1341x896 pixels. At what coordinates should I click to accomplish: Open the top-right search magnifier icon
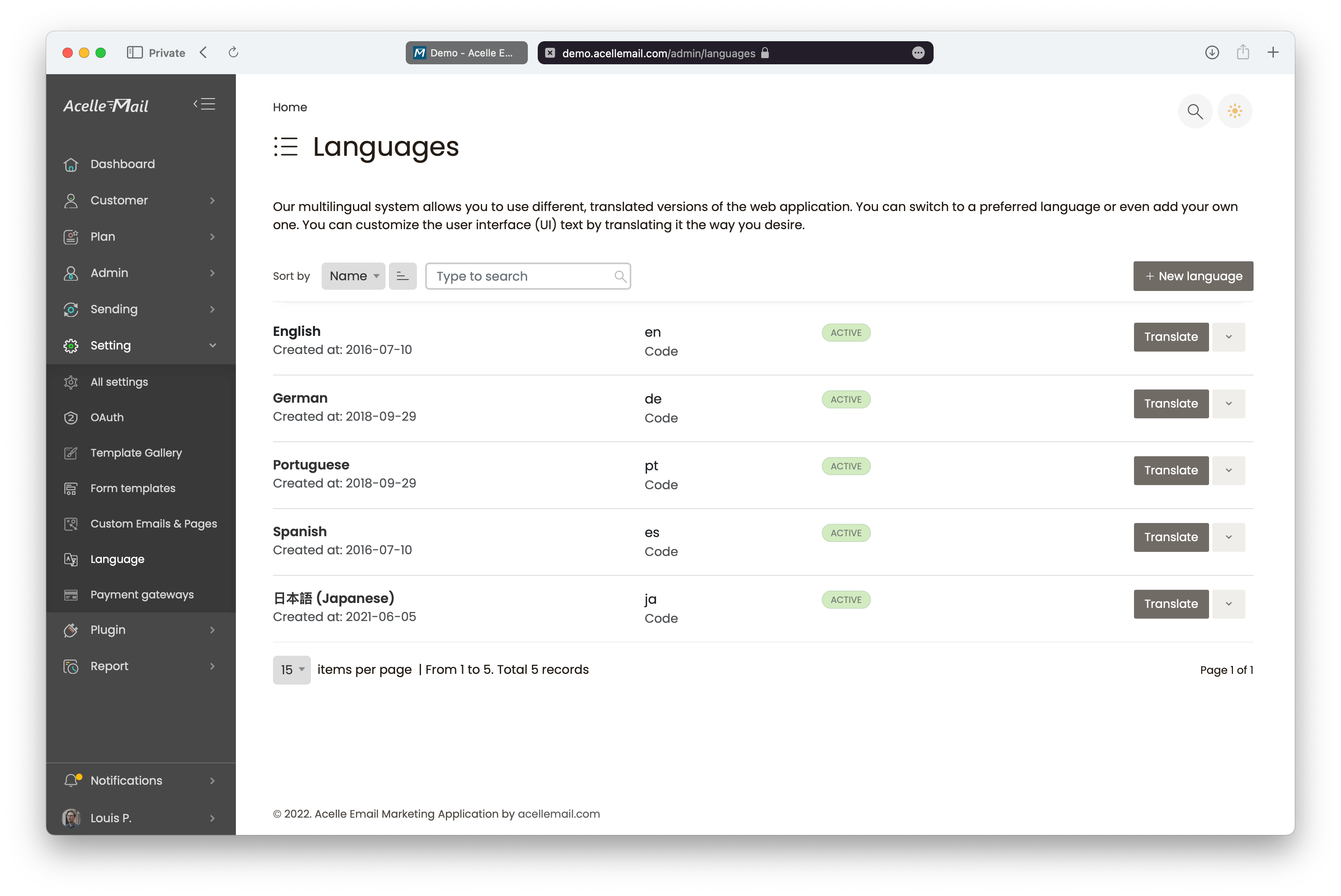(x=1195, y=111)
